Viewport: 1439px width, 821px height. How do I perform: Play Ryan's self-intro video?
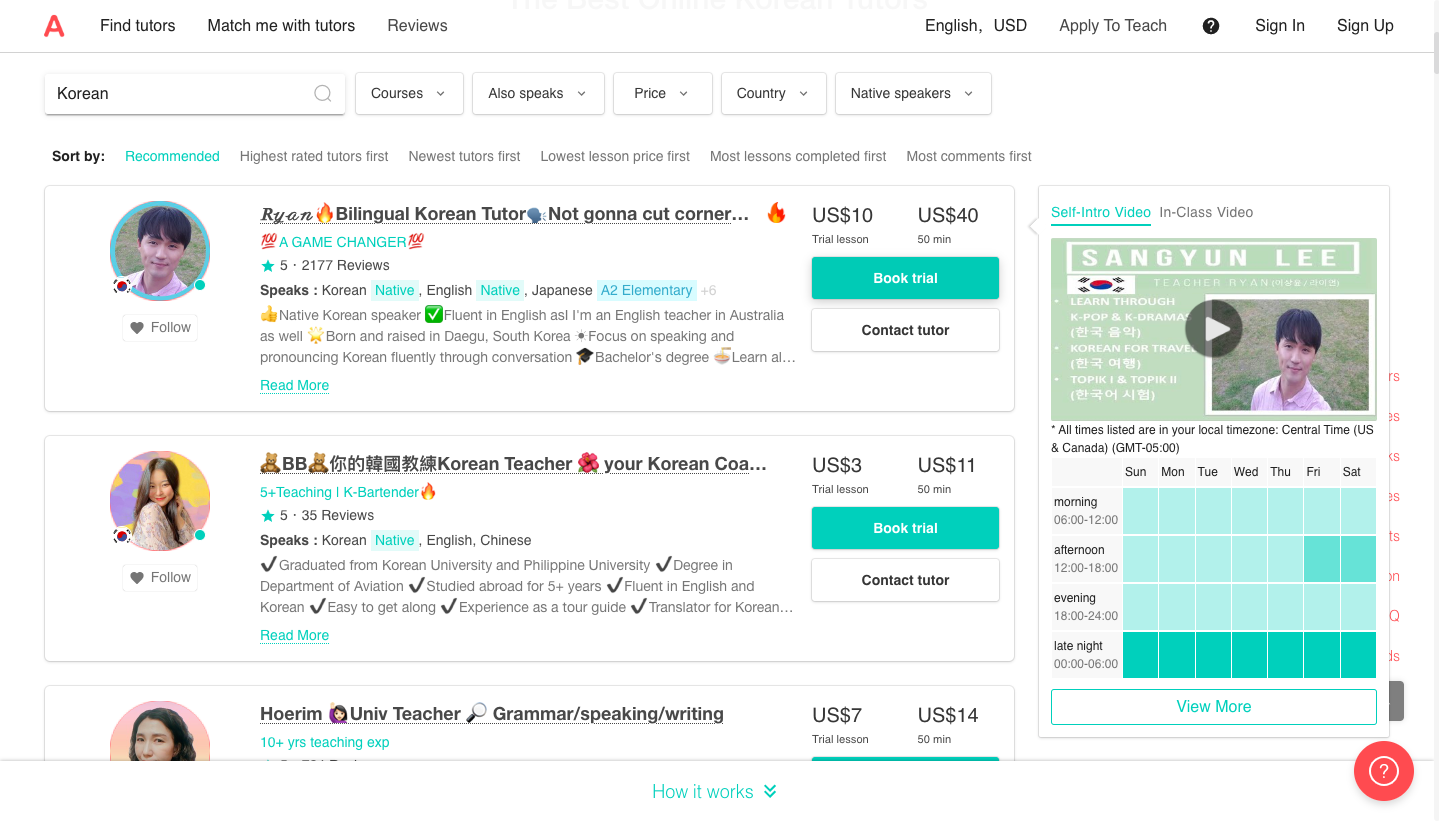pyautogui.click(x=1213, y=329)
